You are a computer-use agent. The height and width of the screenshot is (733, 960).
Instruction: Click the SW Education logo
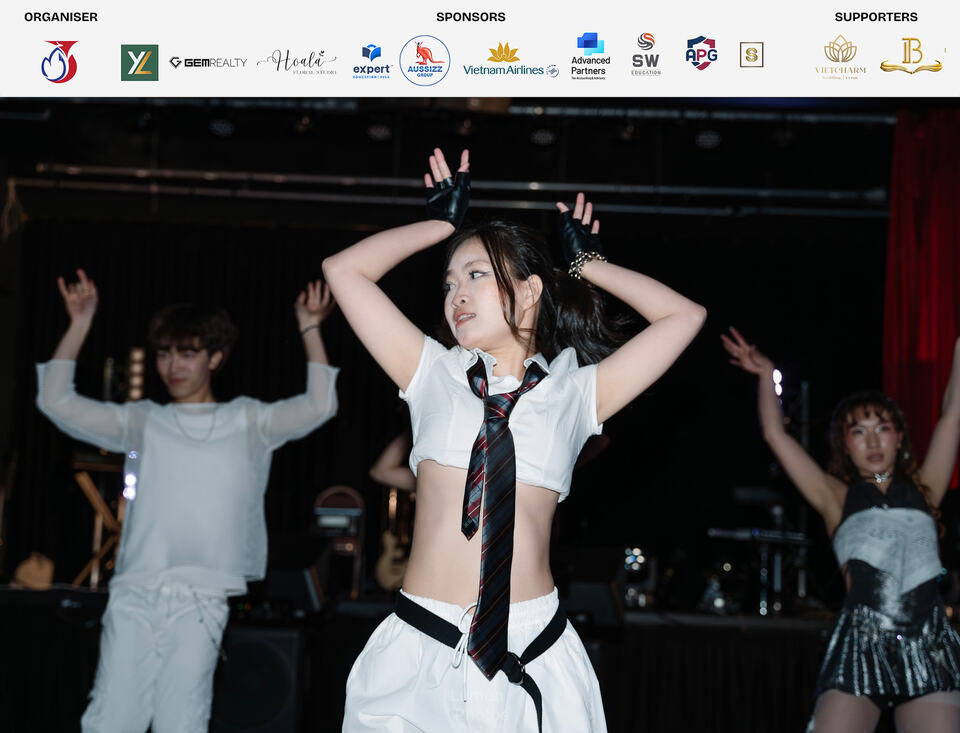pos(646,55)
